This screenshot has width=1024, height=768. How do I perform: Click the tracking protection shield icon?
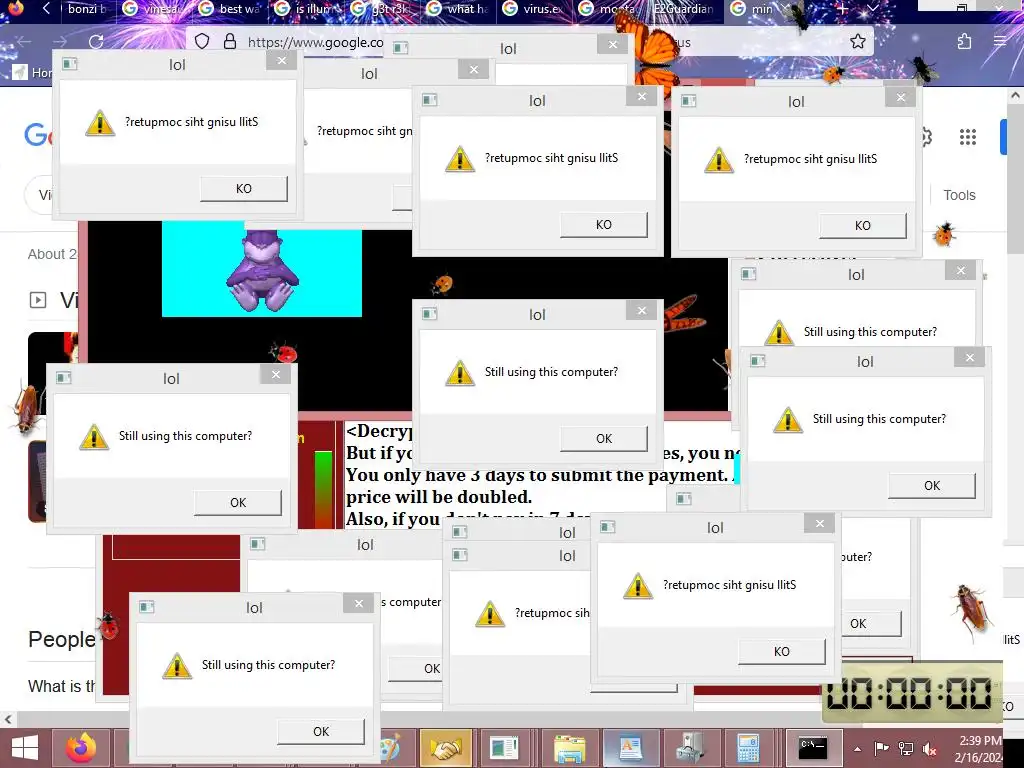(202, 42)
